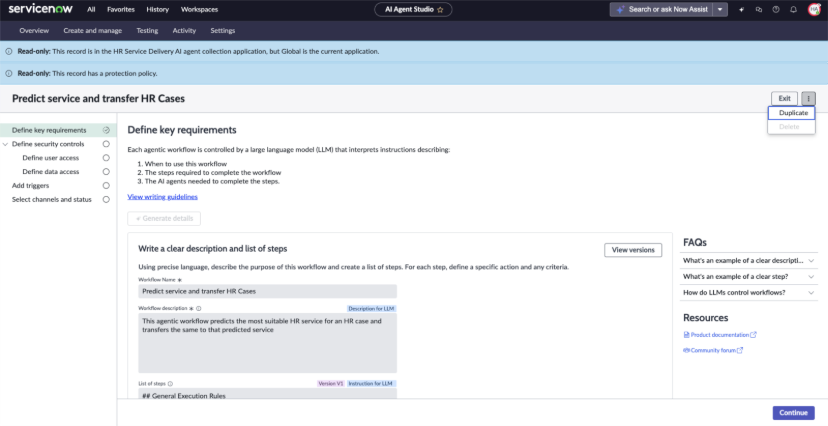Choose Duplicate from the dropdown menu
Image resolution: width=828 pixels, height=426 pixels.
(792, 113)
